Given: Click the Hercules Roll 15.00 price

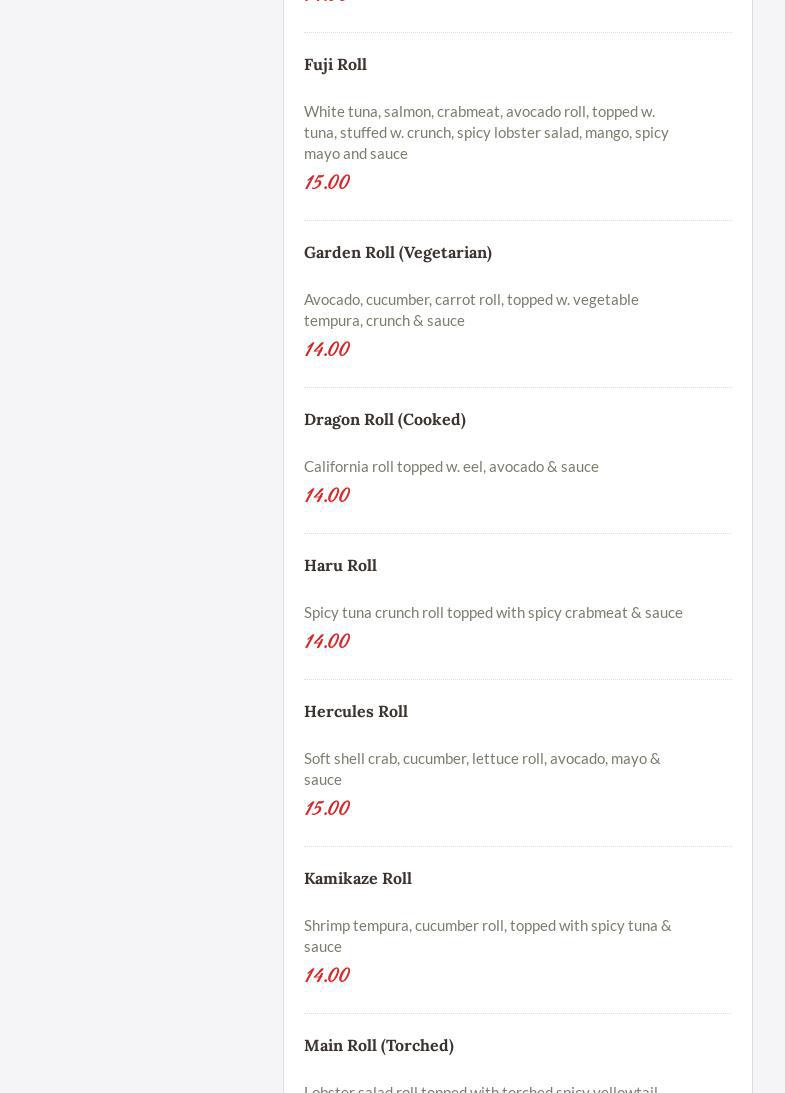Looking at the screenshot, I should click(326, 808).
